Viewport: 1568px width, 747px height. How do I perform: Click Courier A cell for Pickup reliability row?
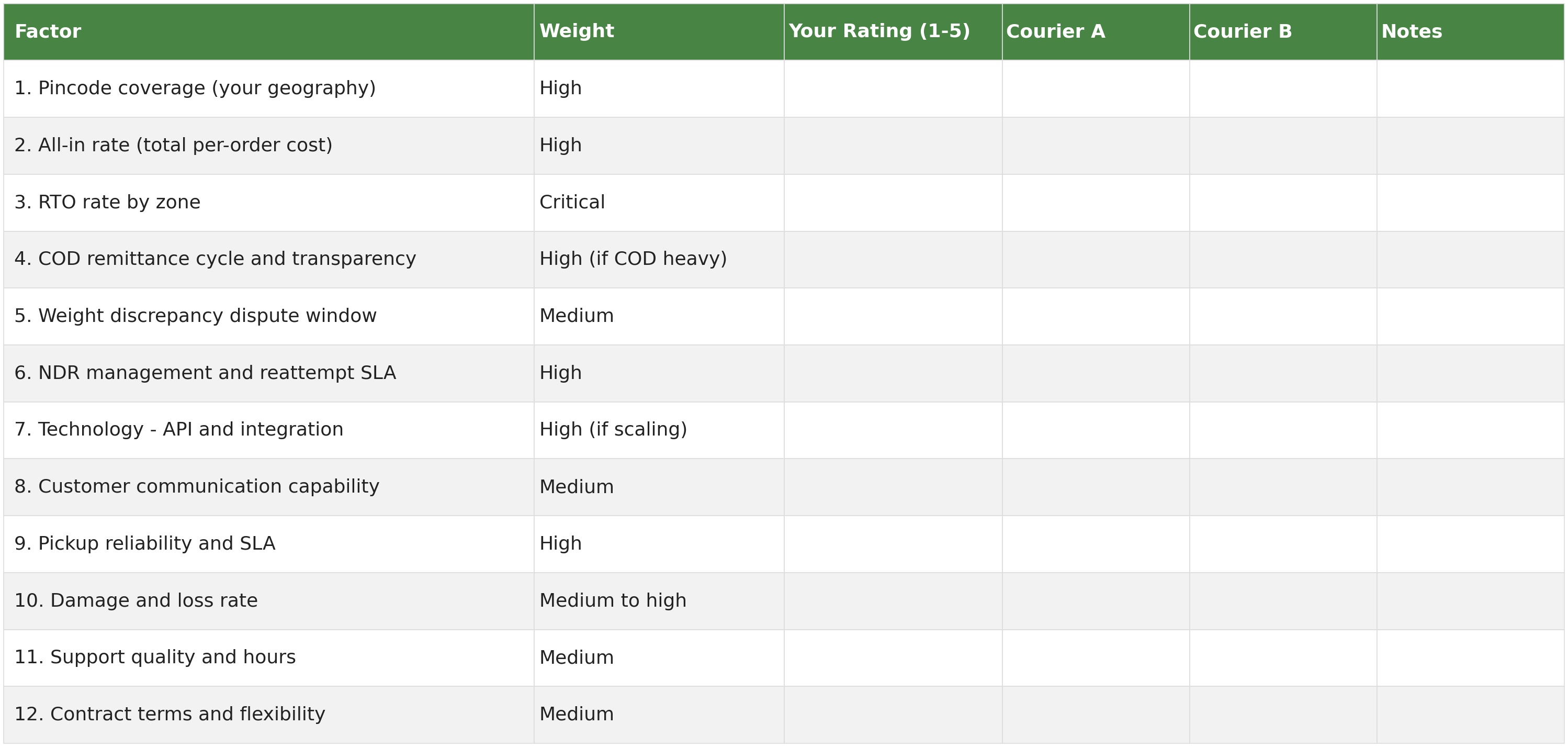pos(1096,544)
